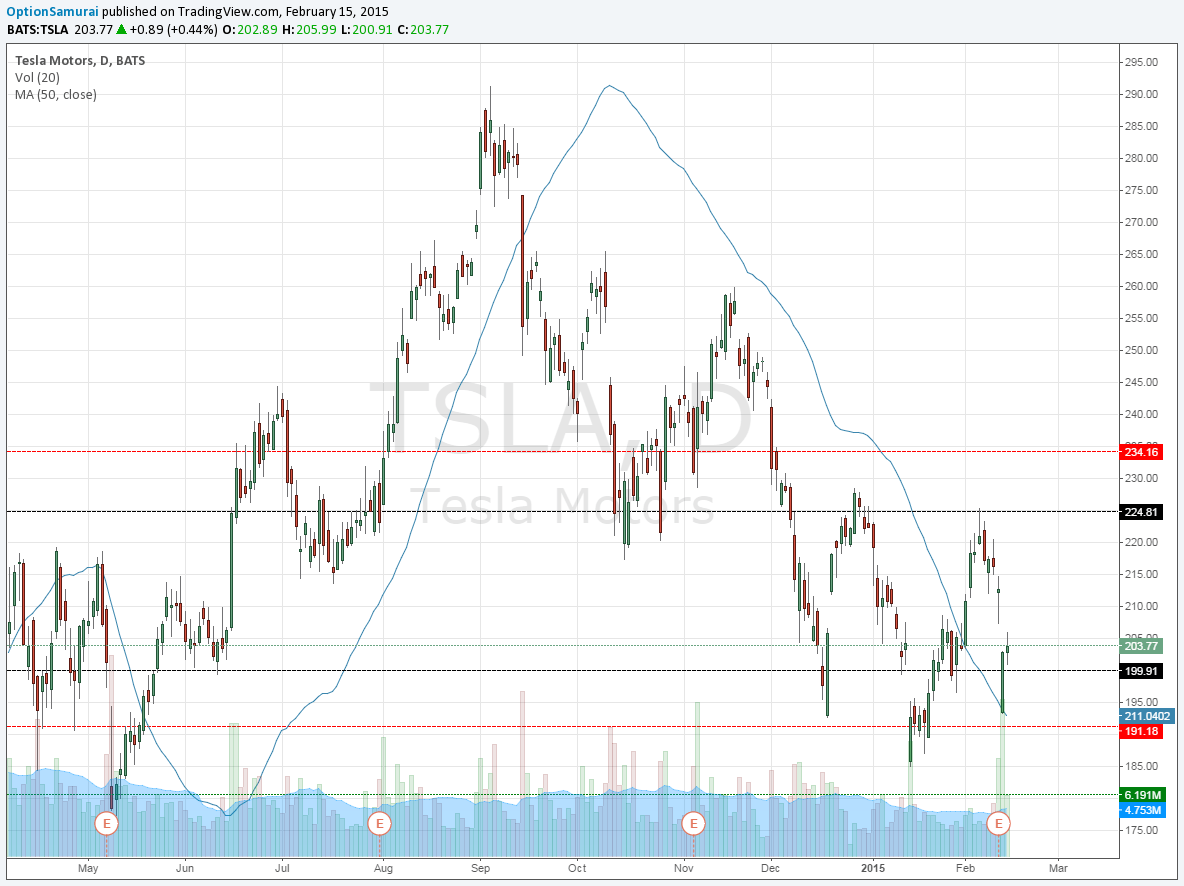Click the open price value 202.89
This screenshot has width=1184, height=886.
pyautogui.click(x=257, y=29)
